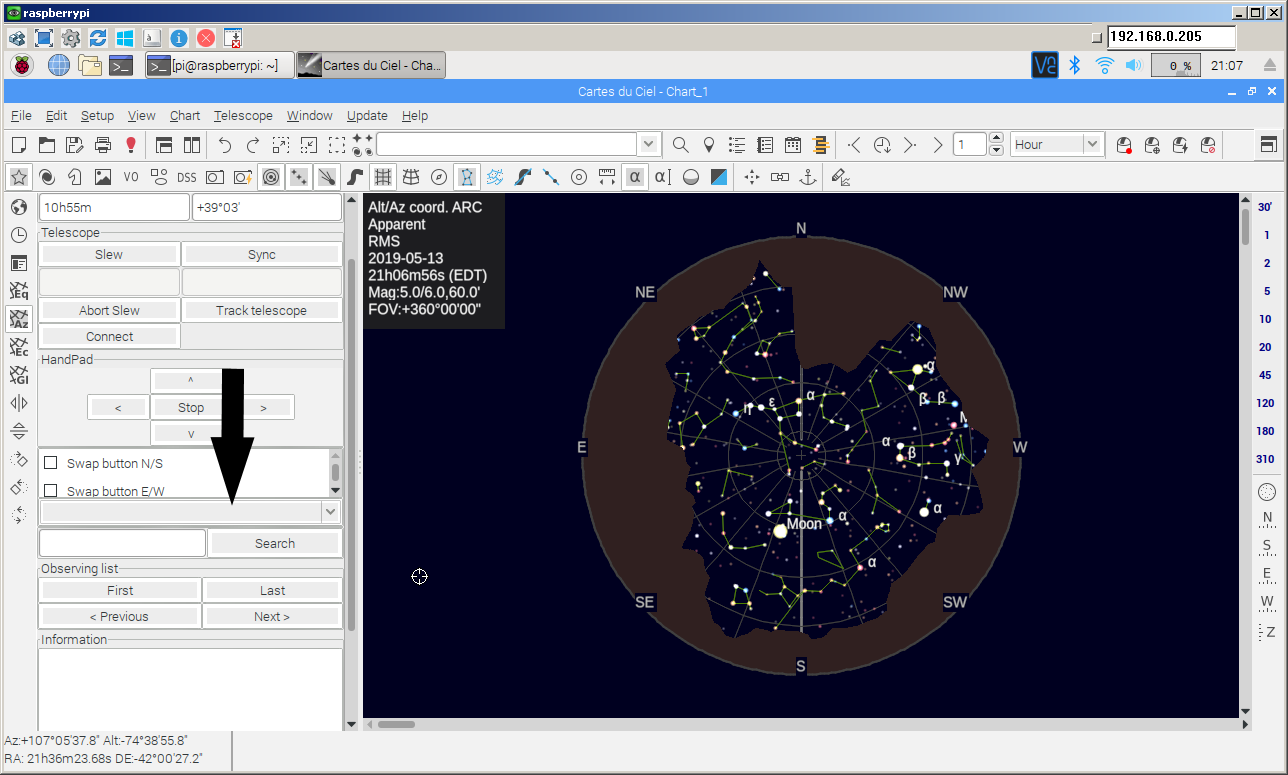Click the Abort Slew button
This screenshot has height=775, width=1288.
pos(109,311)
